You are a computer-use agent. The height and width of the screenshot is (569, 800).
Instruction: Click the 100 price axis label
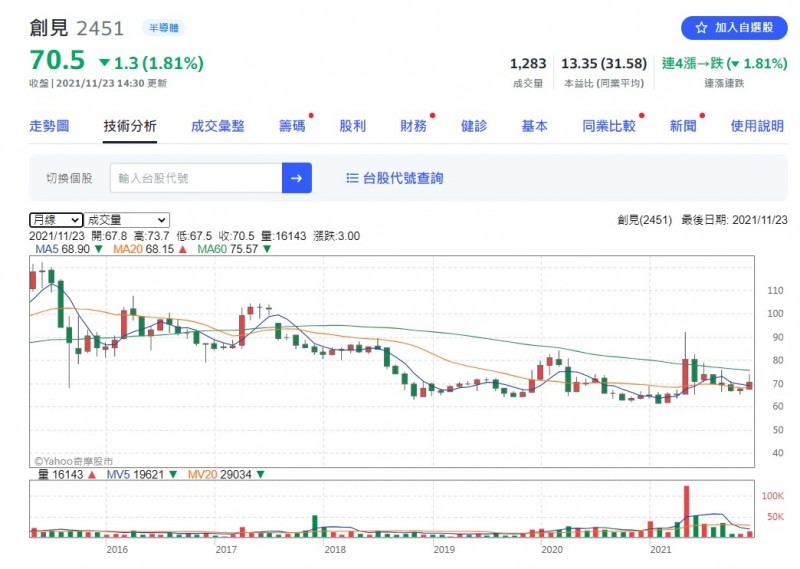click(x=775, y=313)
